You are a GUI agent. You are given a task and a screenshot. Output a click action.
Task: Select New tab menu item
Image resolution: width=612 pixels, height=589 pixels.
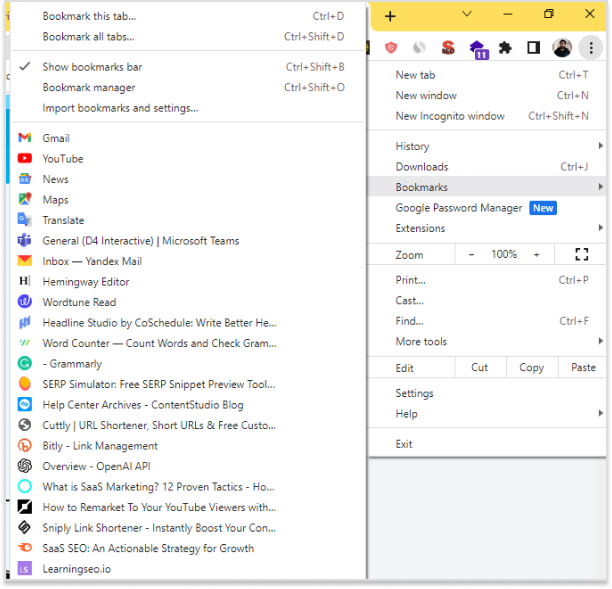(487, 75)
